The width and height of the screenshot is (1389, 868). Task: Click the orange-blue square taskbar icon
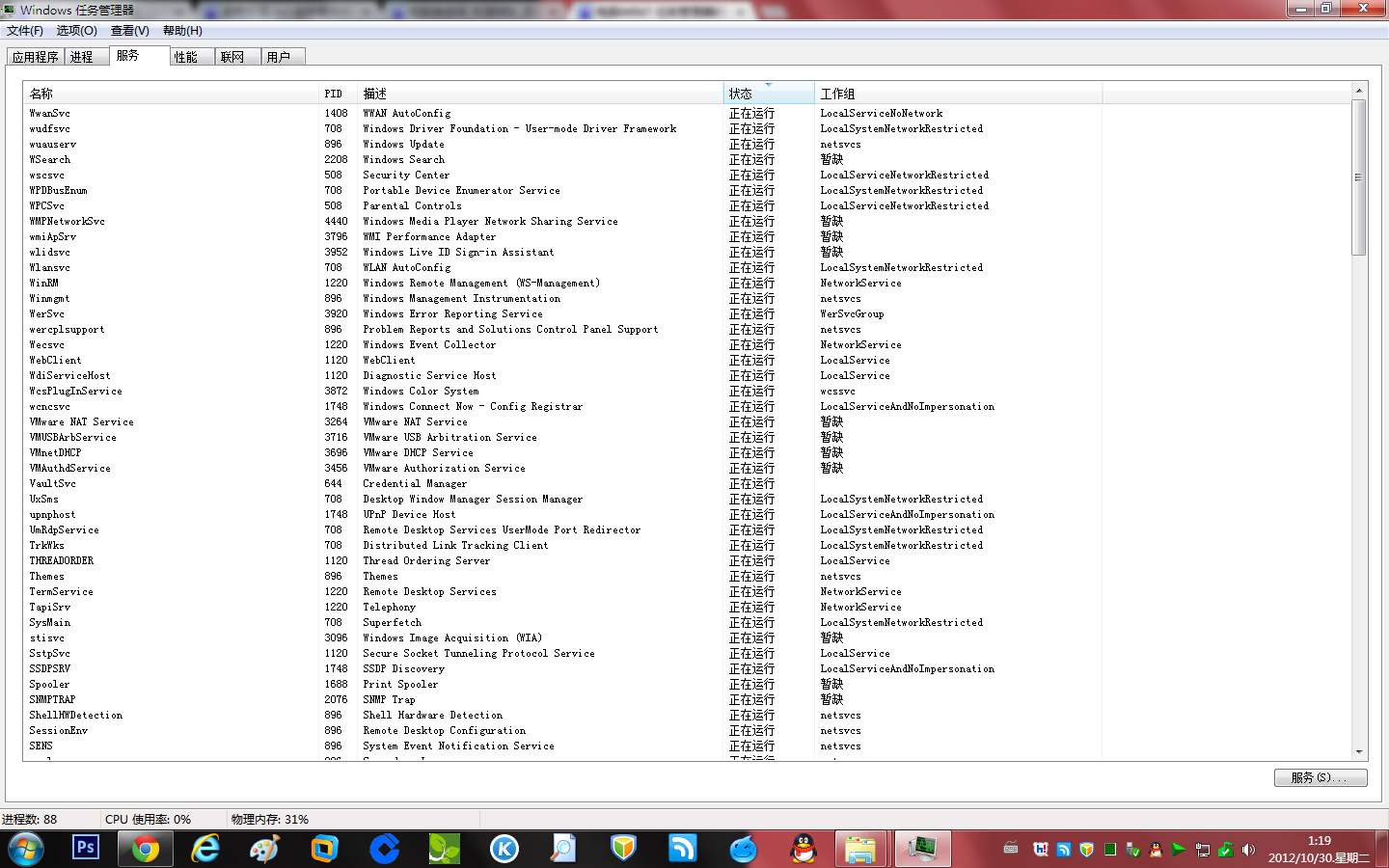pos(324,849)
